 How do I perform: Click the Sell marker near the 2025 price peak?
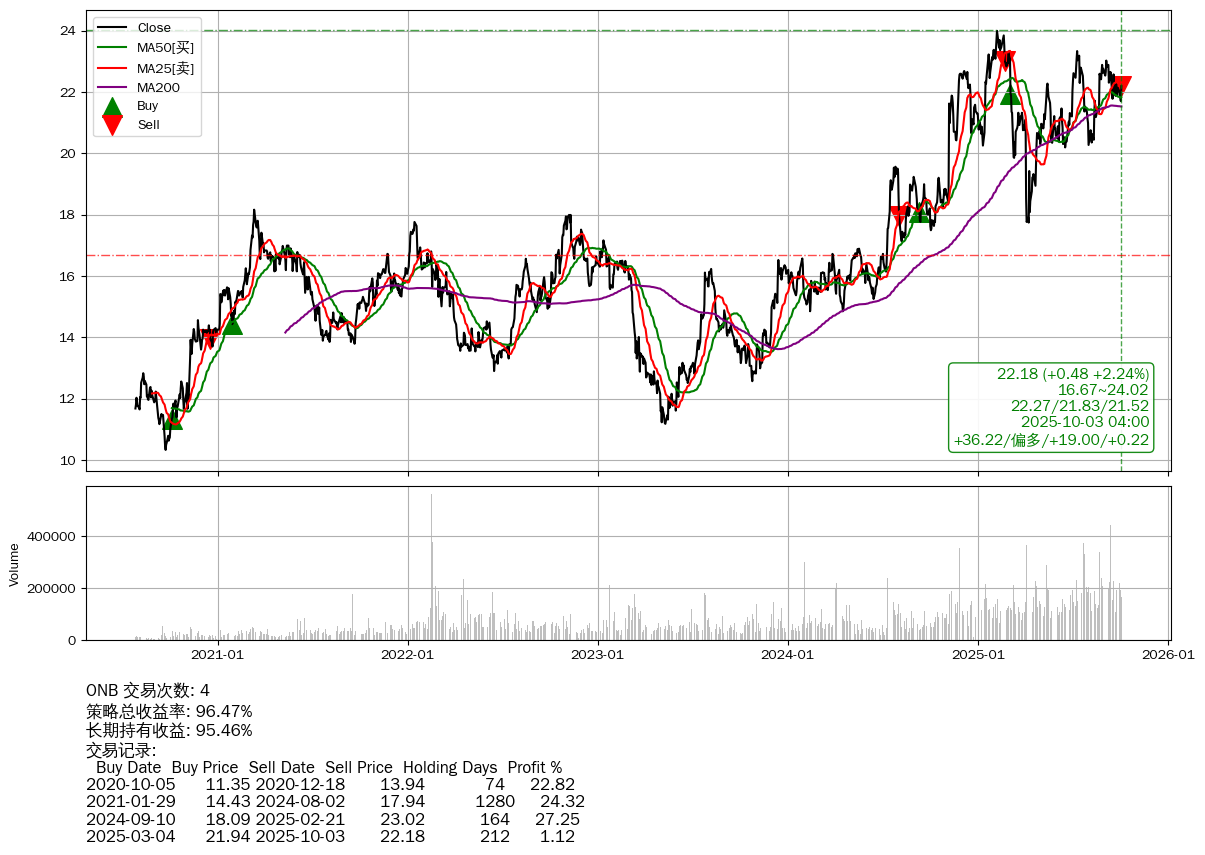[1005, 61]
